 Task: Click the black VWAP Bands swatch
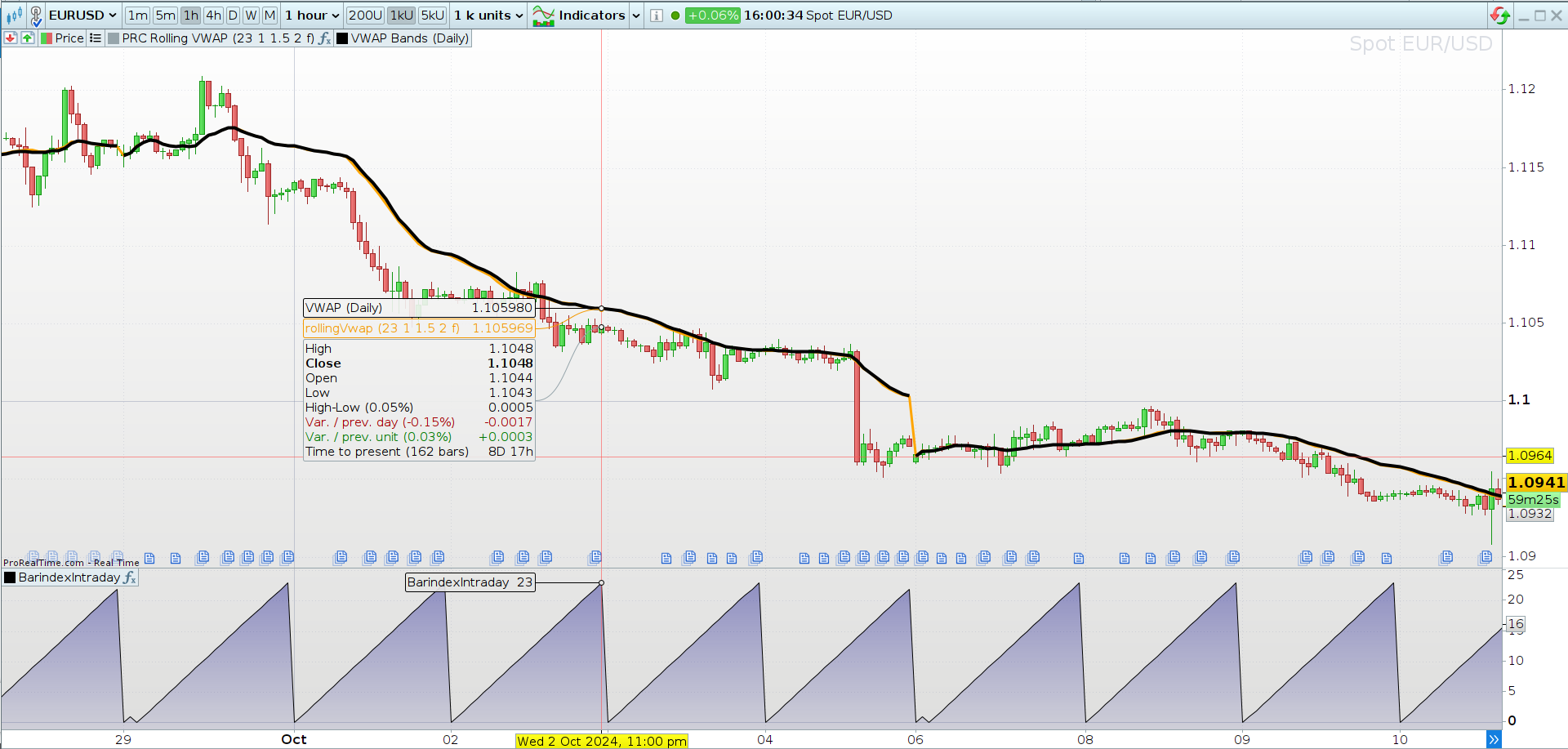pyautogui.click(x=342, y=38)
